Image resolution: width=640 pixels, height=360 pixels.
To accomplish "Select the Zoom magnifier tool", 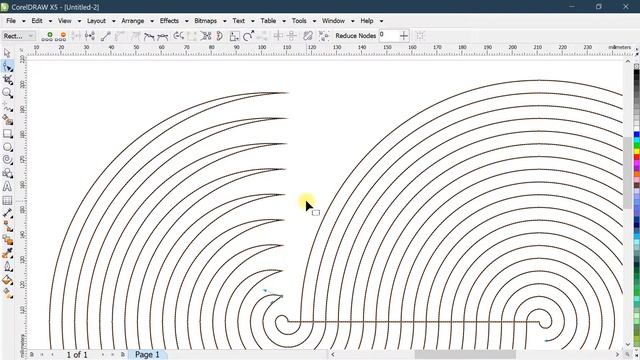I will coord(7,93).
